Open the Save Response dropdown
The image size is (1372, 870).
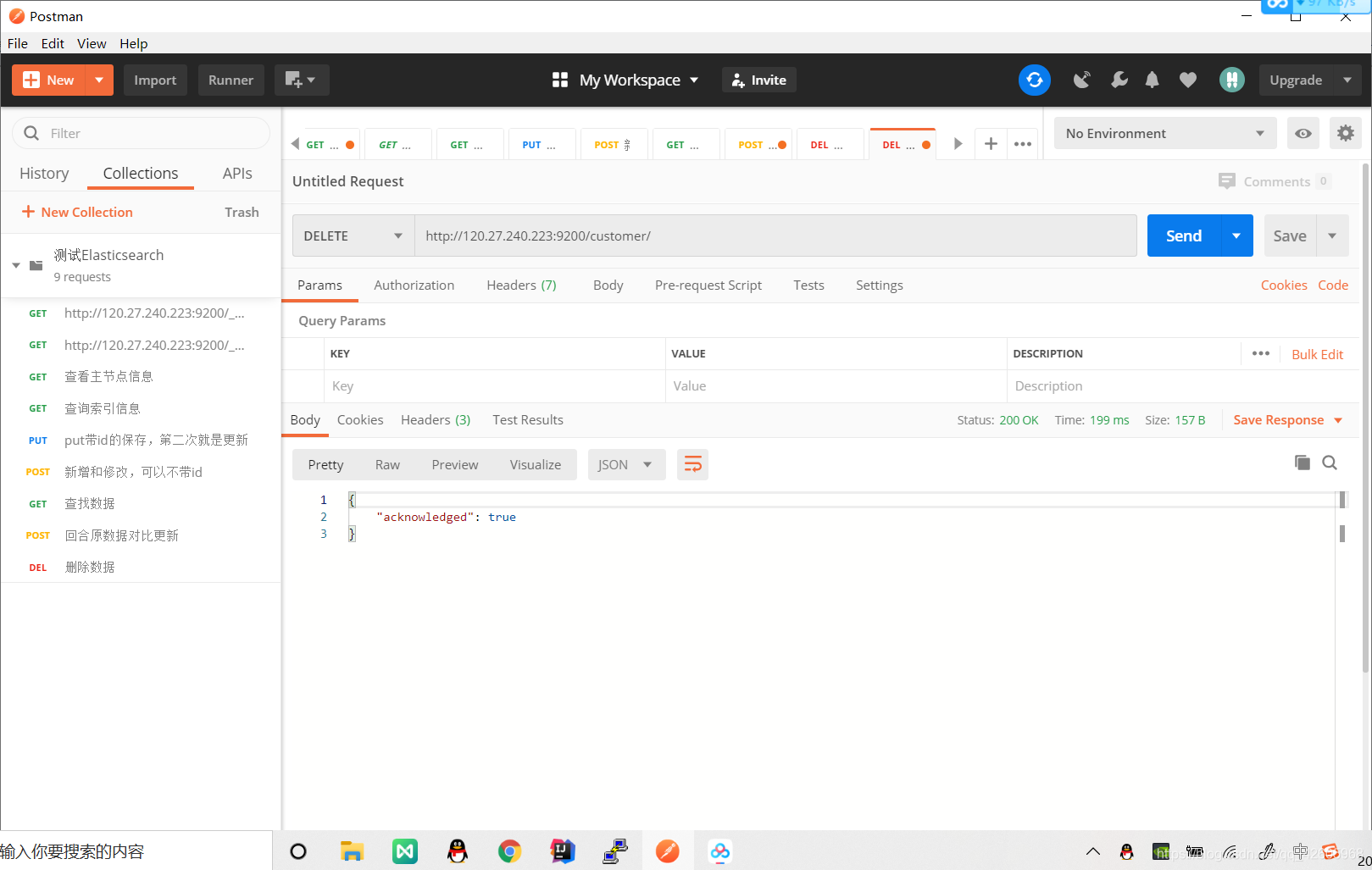click(x=1288, y=420)
